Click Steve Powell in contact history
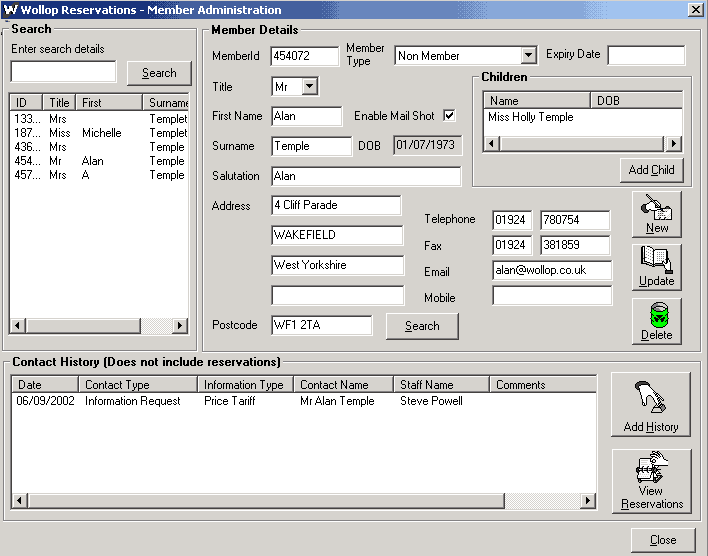Image resolution: width=708 pixels, height=556 pixels. pyautogui.click(x=431, y=401)
